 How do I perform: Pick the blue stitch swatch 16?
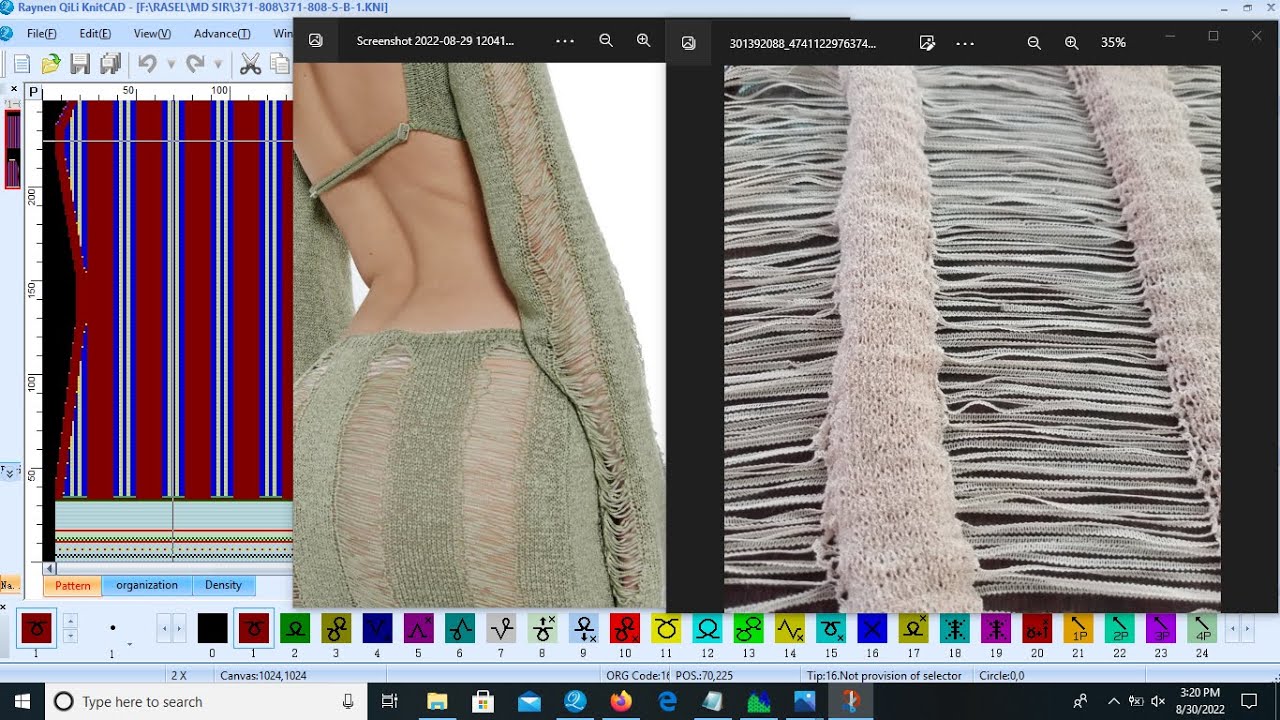click(872, 628)
